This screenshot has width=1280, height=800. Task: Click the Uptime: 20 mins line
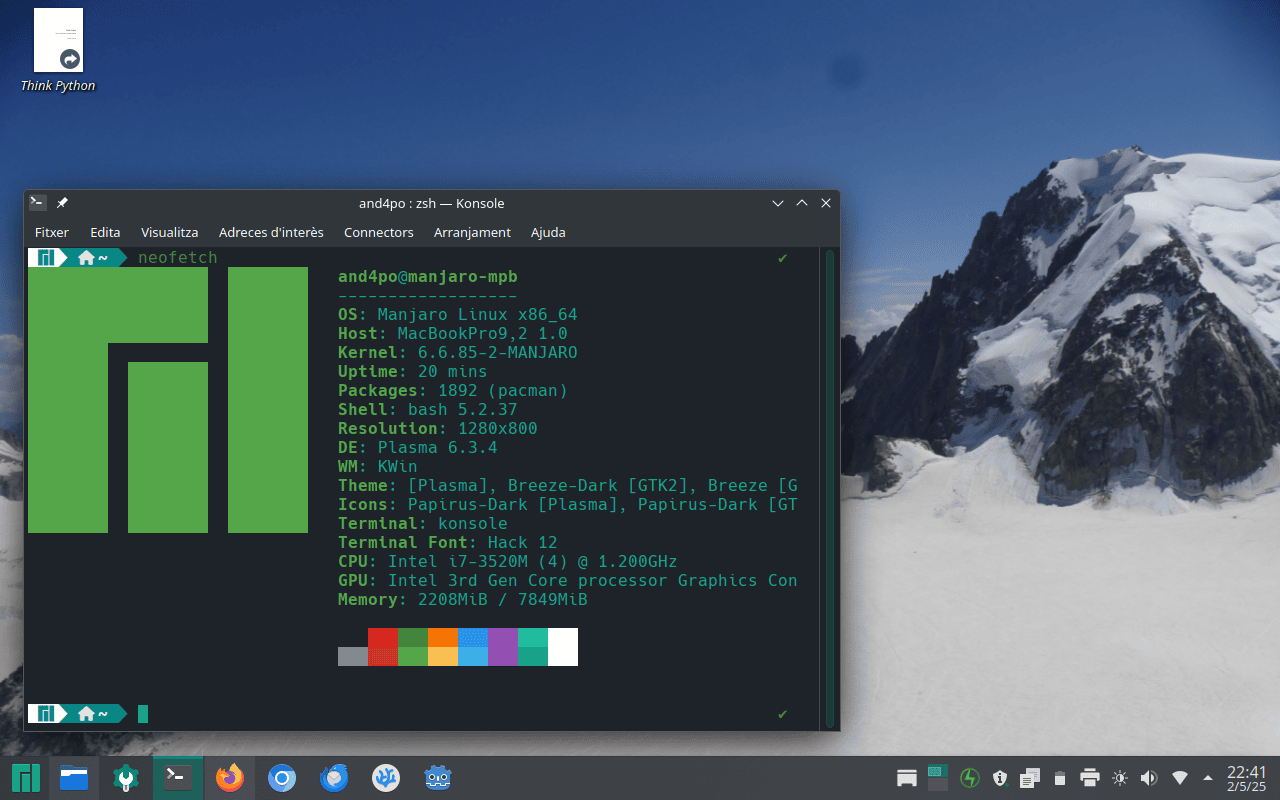click(413, 372)
